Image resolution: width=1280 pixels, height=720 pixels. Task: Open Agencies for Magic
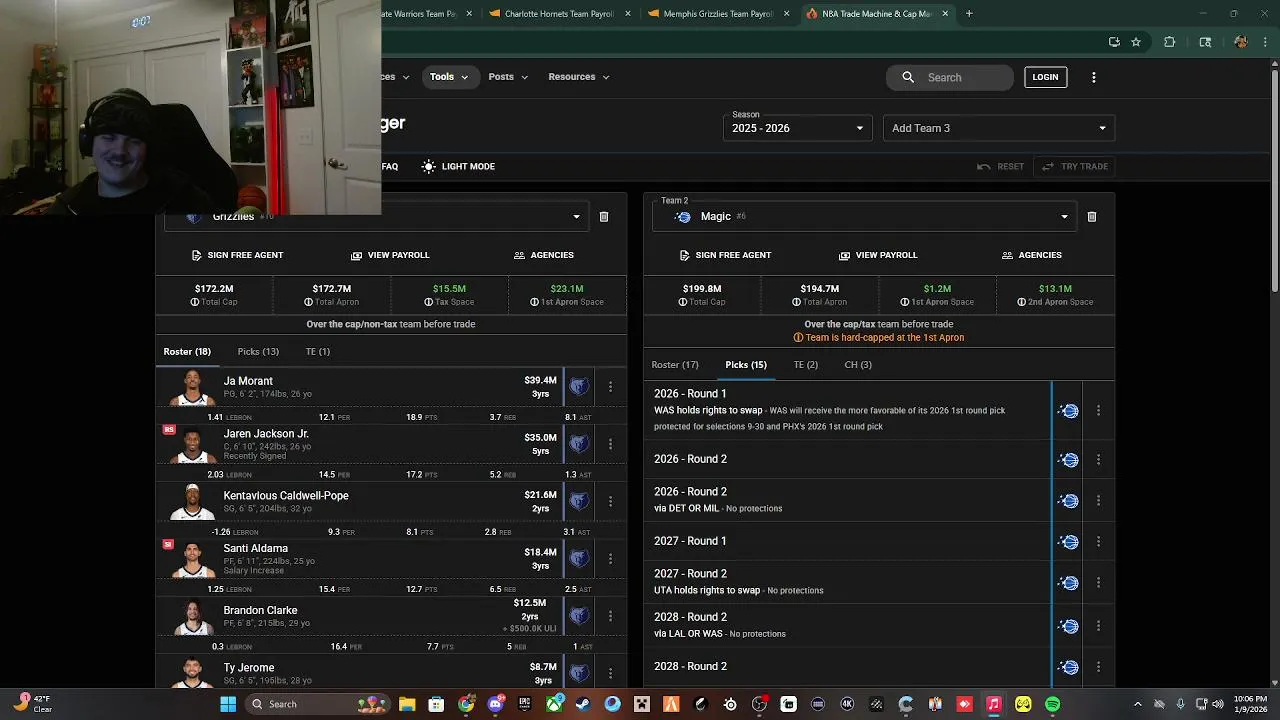[1031, 255]
